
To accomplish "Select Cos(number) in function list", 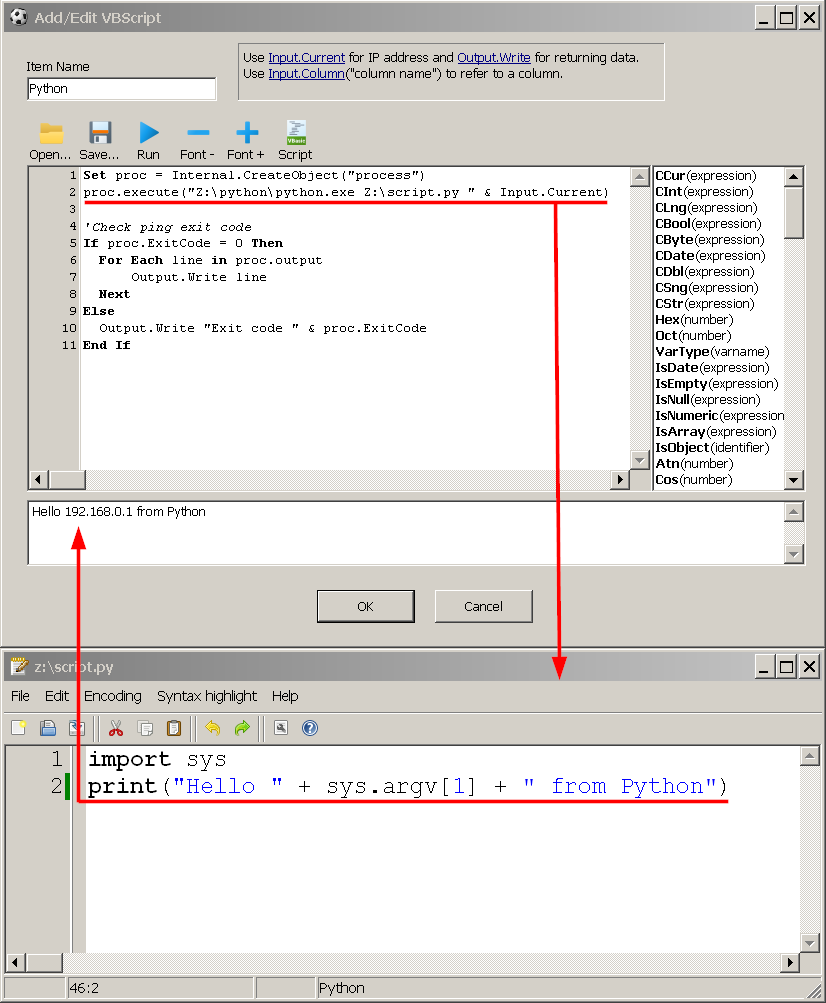I will pyautogui.click(x=694, y=479).
